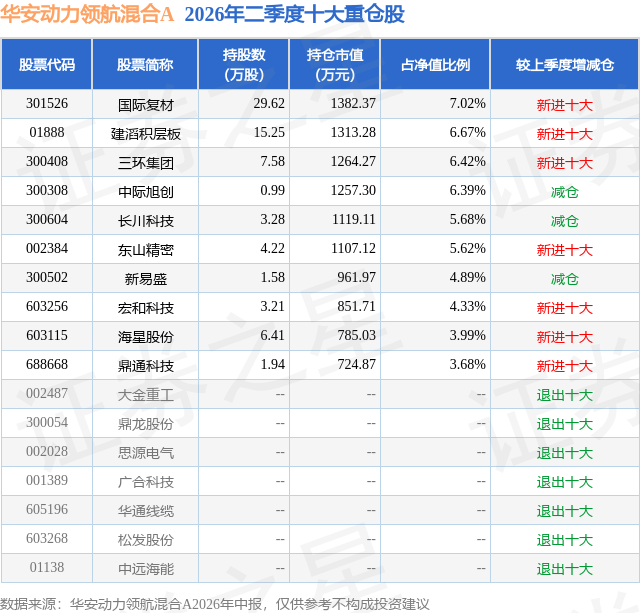Select the stock 建滔积层板
640x613 pixels.
coord(146,134)
